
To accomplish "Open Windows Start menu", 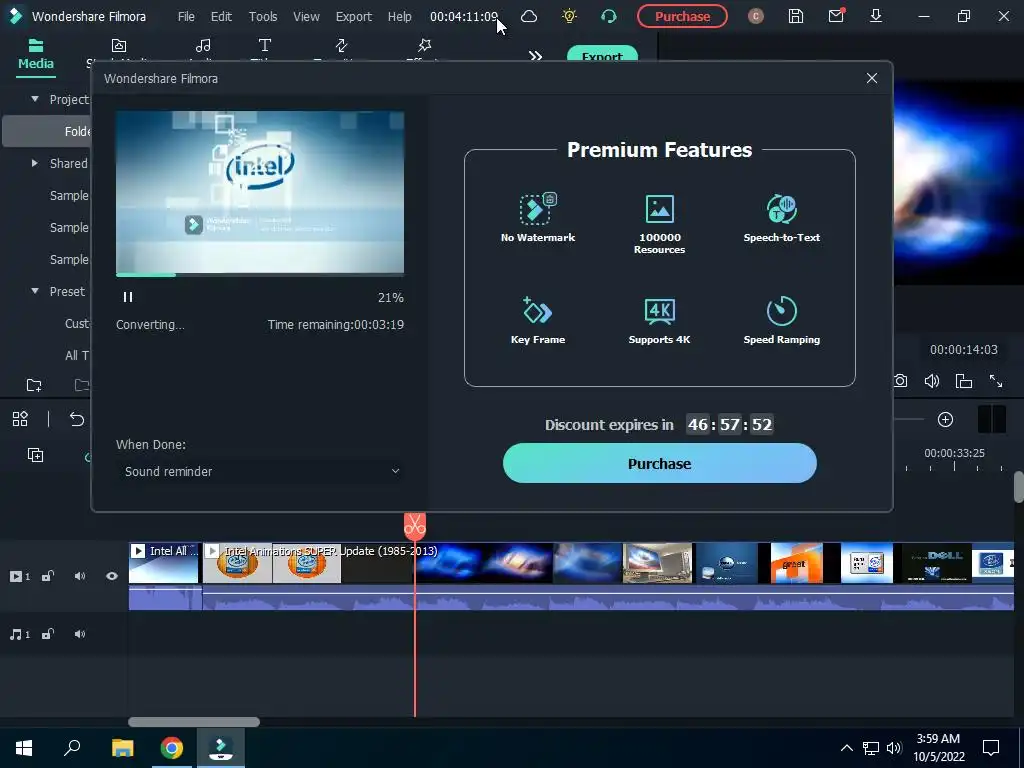I will 24,748.
